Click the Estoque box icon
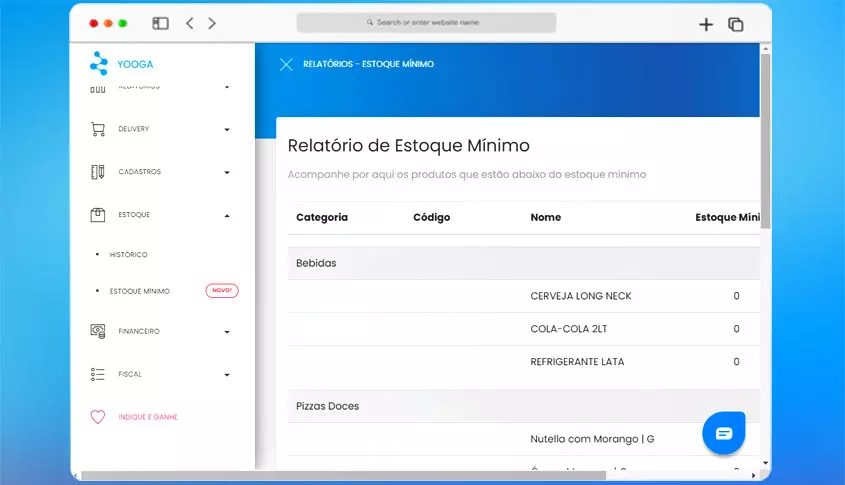Image resolution: width=845 pixels, height=485 pixels. pos(98,215)
